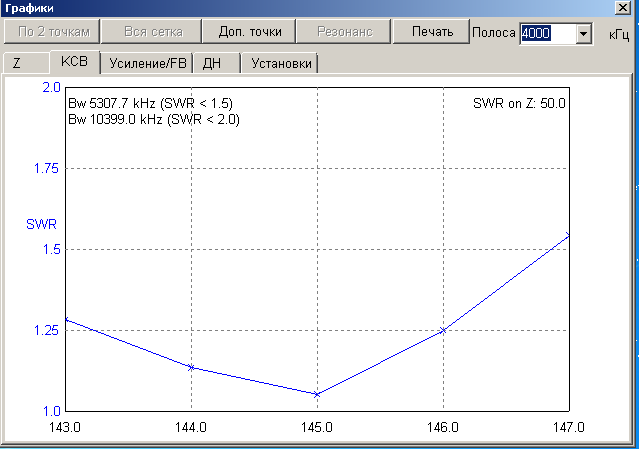Open the Усиление/FB tab
Viewport: 639px width, 449px height.
148,64
